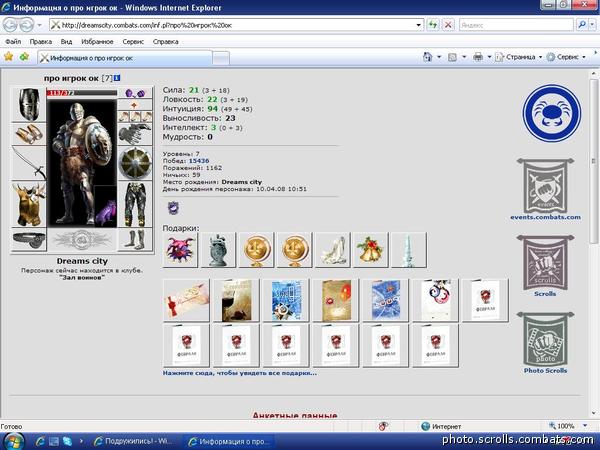
Task: Click the gold bracers equipment slot
Action: (x=29, y=134)
